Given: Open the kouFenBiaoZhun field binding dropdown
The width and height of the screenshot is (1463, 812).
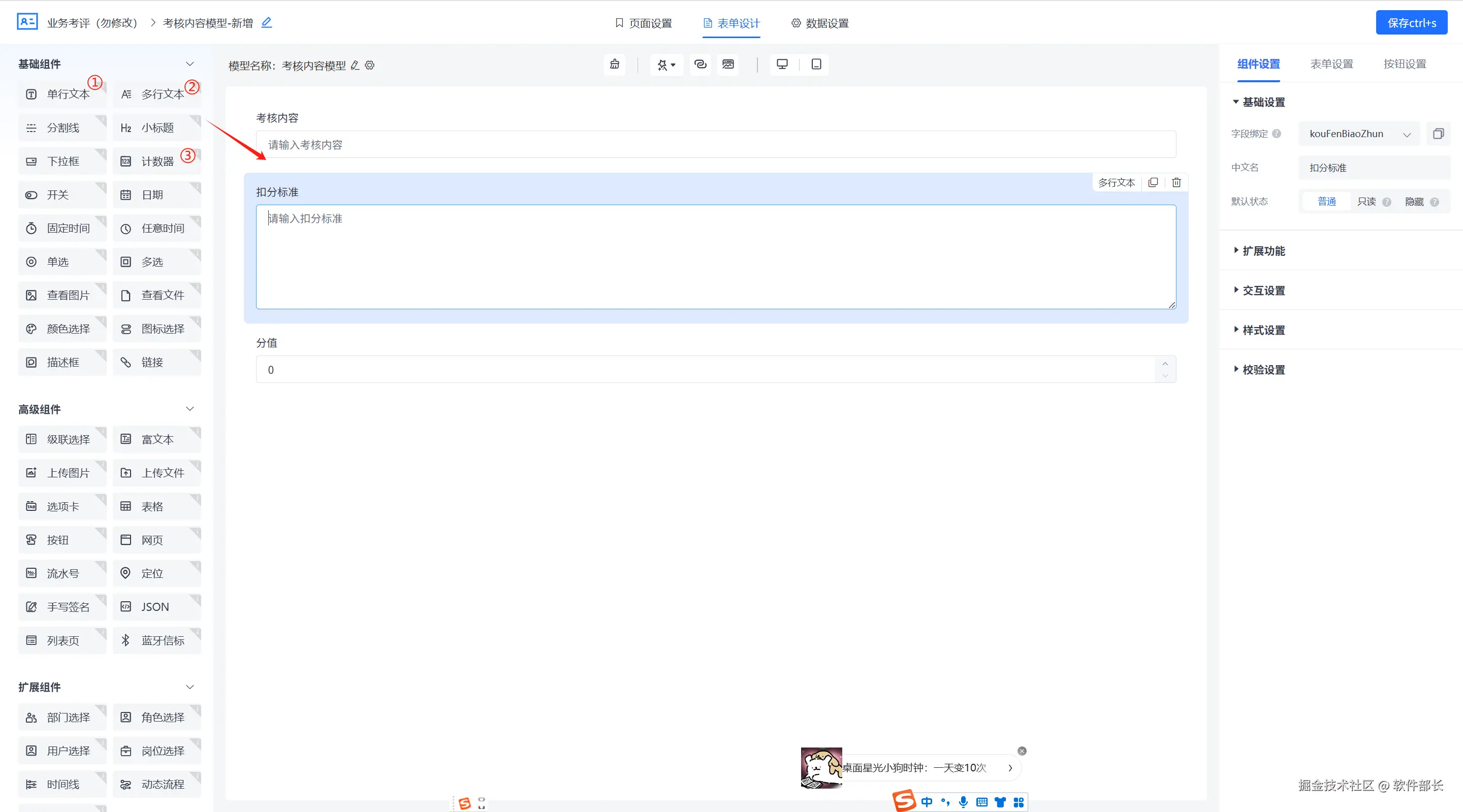Looking at the screenshot, I should 1358,134.
